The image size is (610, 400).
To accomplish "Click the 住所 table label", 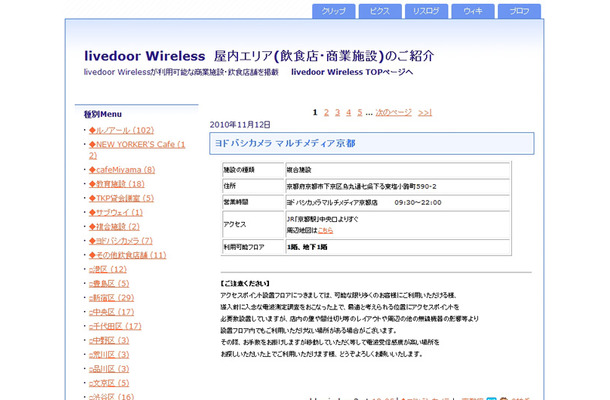I will pos(230,186).
